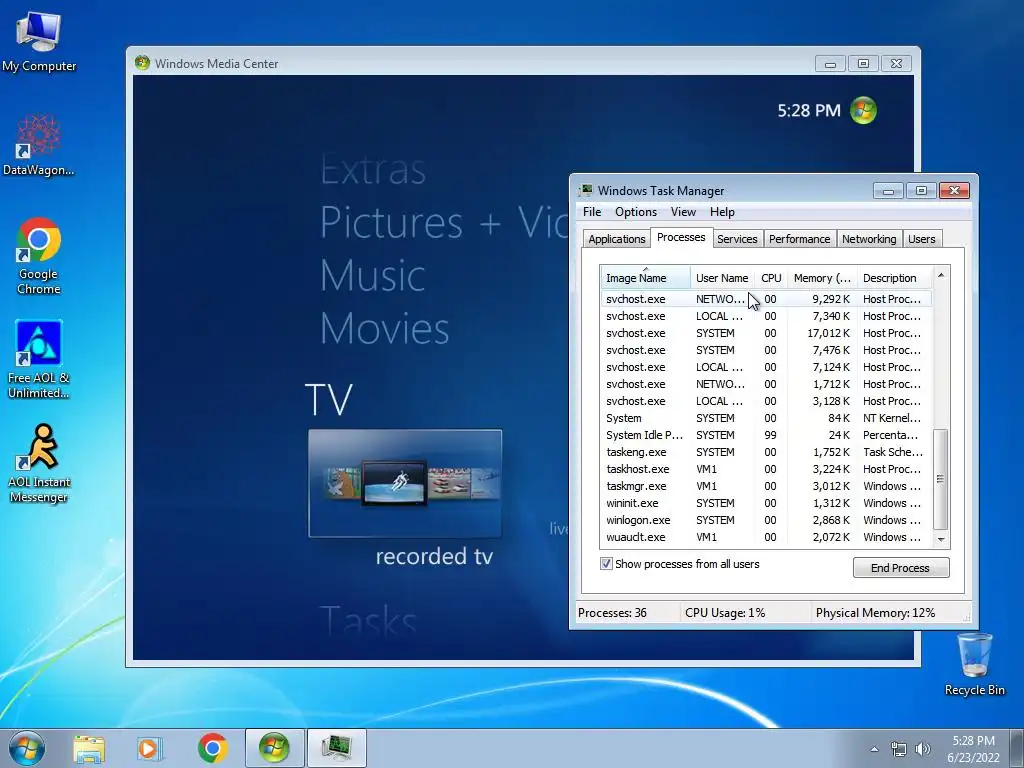
Task: Open the Recycle Bin
Action: tap(974, 664)
